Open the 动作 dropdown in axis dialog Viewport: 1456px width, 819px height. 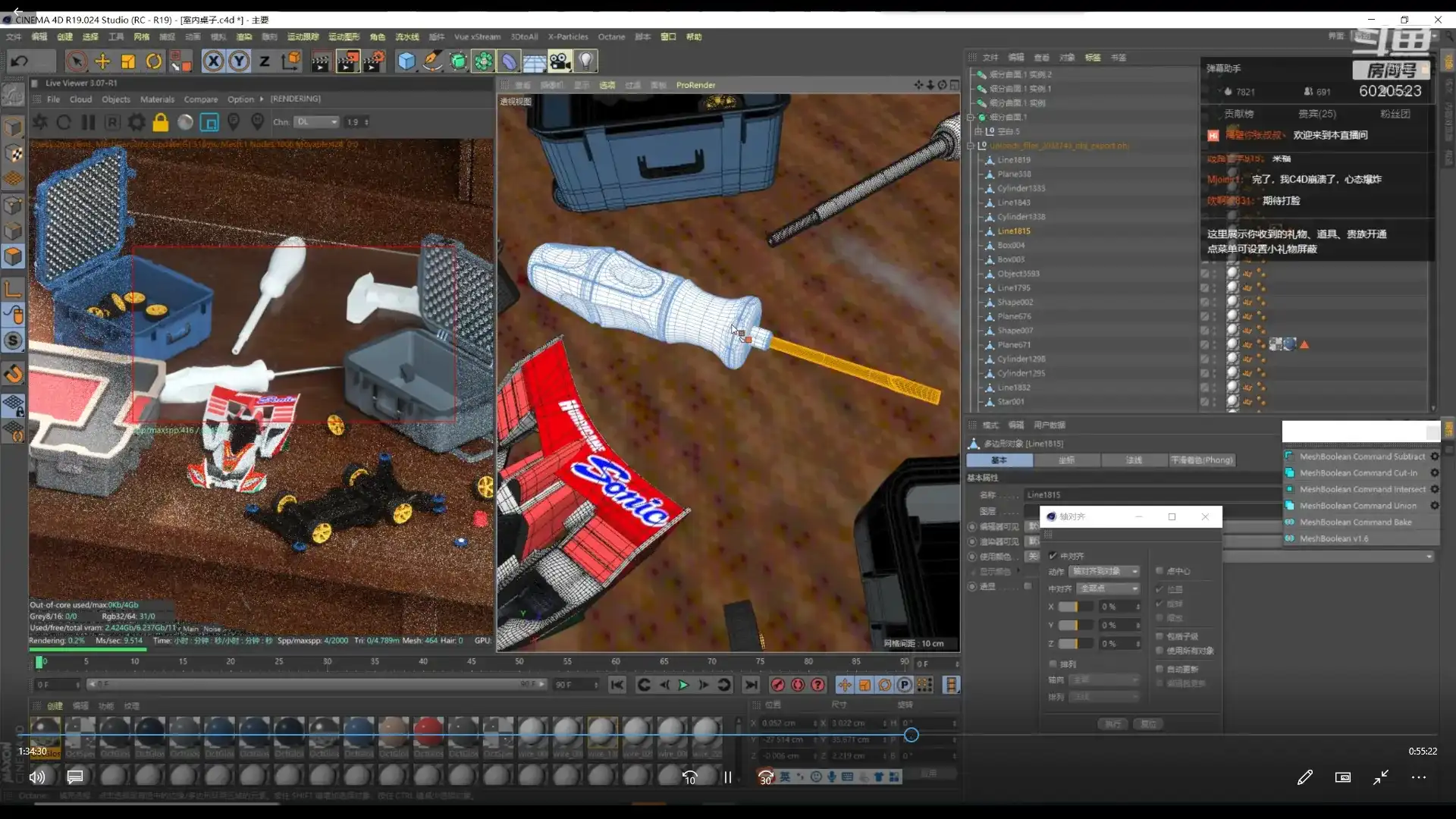point(1104,571)
